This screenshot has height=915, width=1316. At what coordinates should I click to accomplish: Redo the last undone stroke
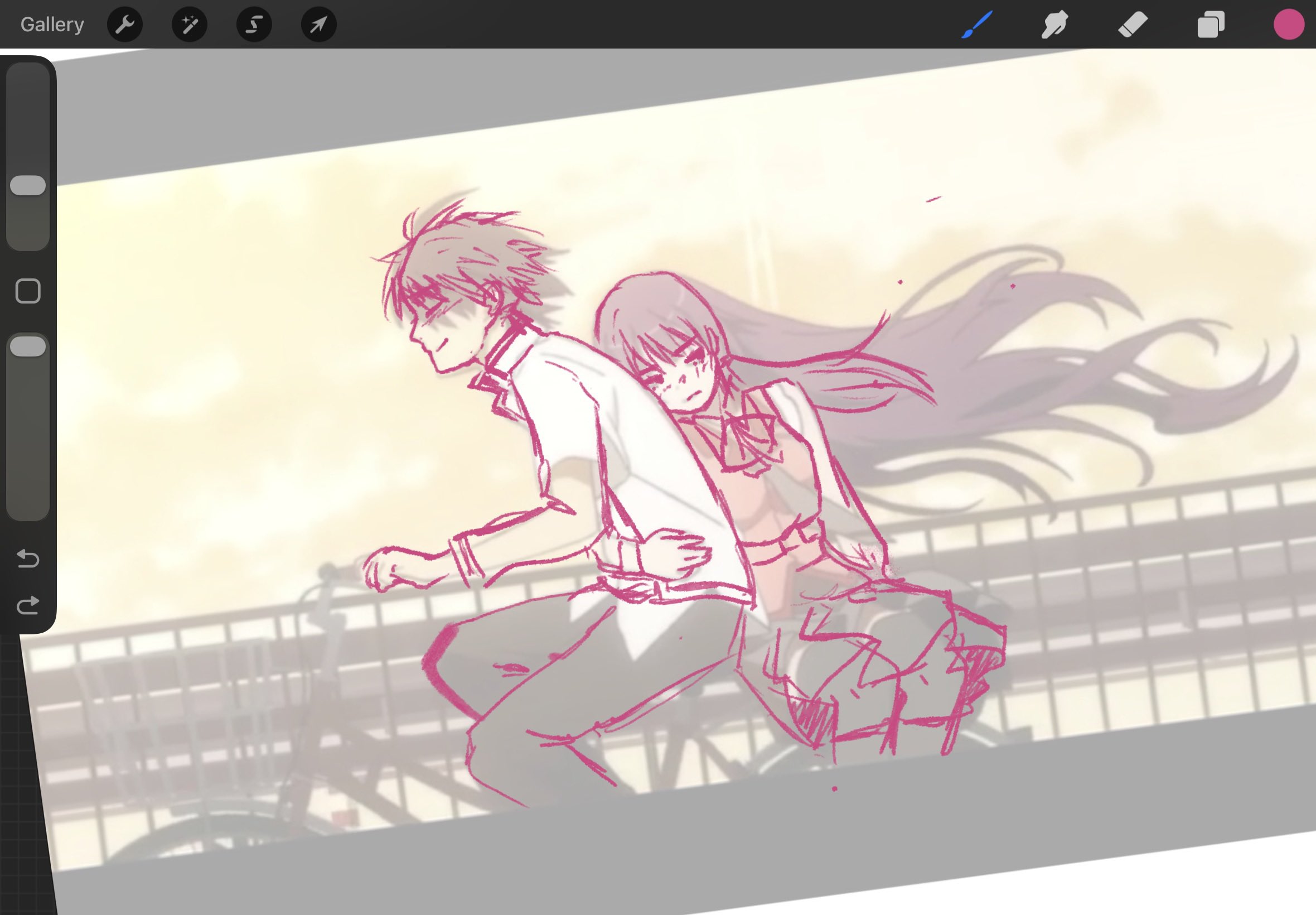28,605
